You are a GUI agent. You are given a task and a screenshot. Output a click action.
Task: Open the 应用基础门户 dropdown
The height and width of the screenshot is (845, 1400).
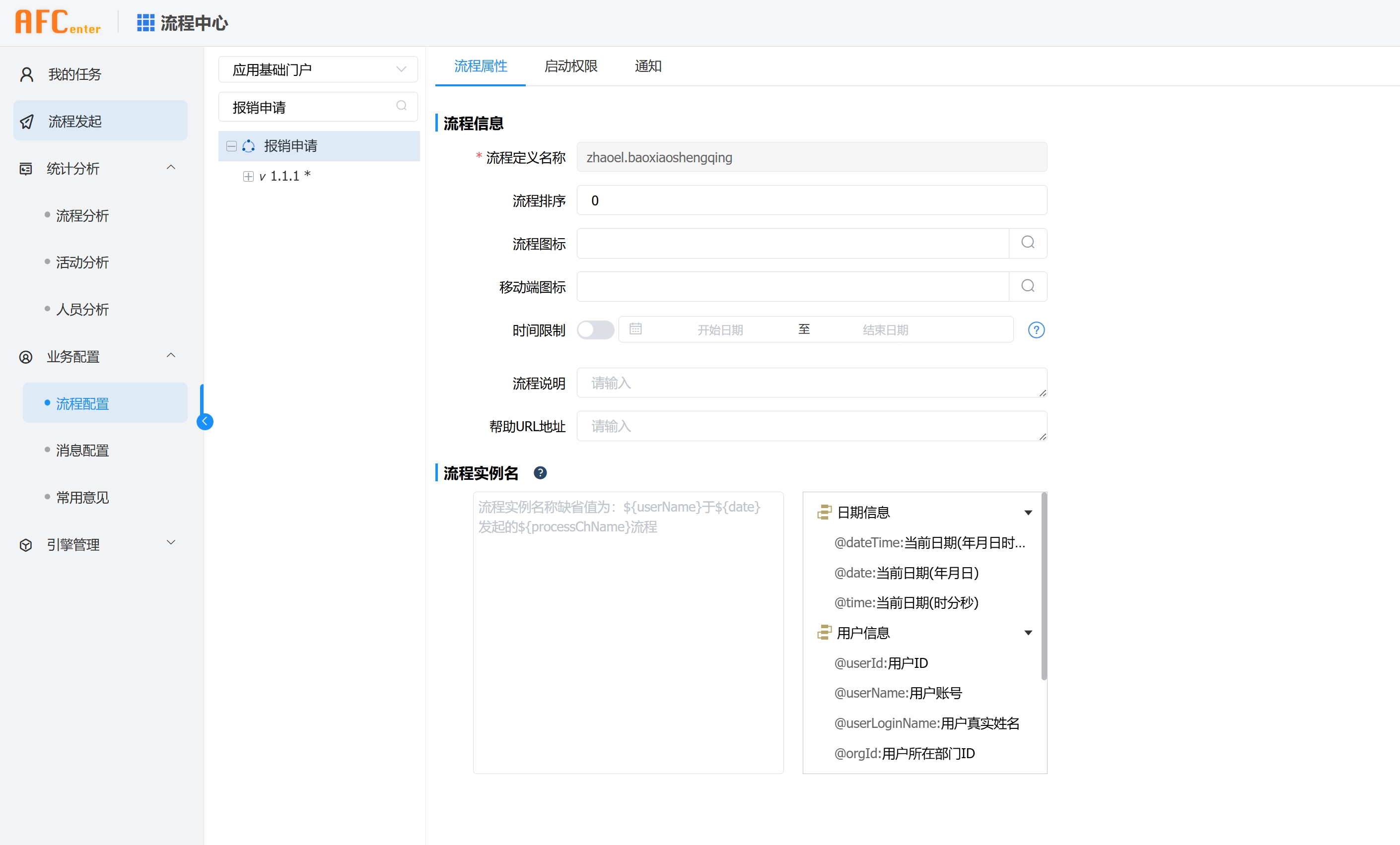tap(318, 69)
